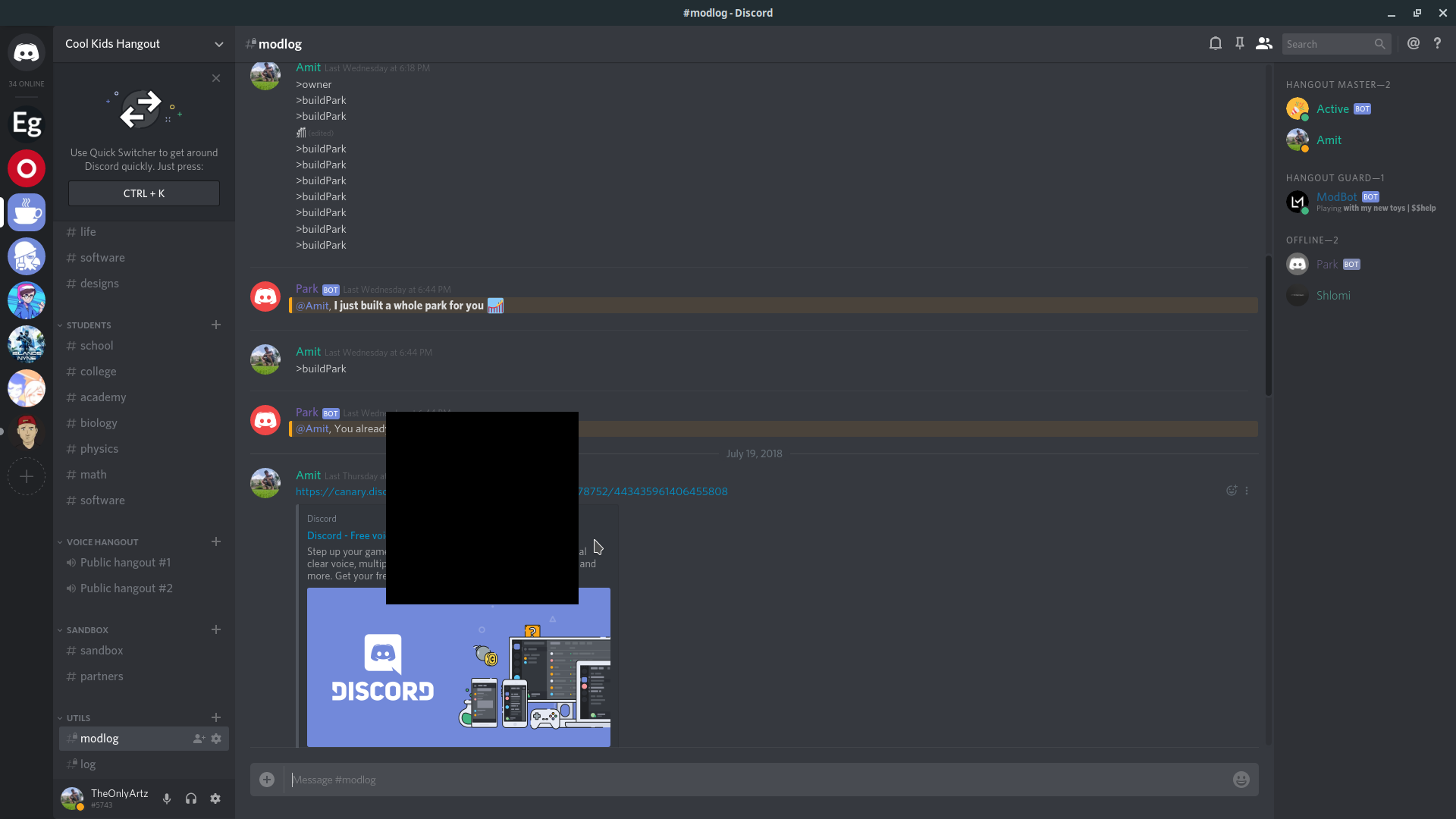Open the academy channel
Screen dimensions: 1456x819
click(144, 397)
